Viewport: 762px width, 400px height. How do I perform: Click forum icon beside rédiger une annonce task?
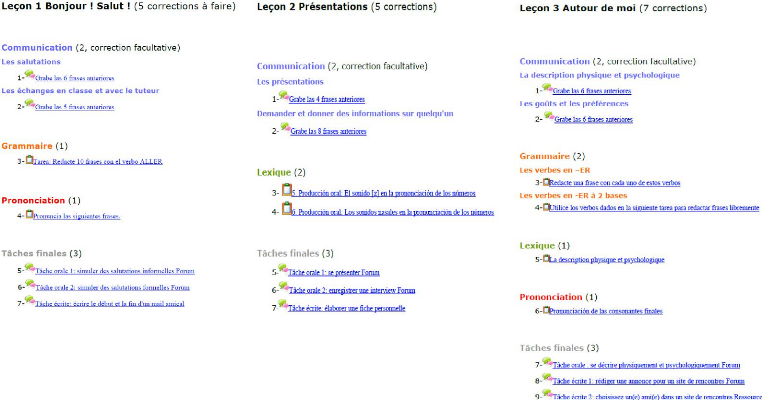click(x=547, y=378)
